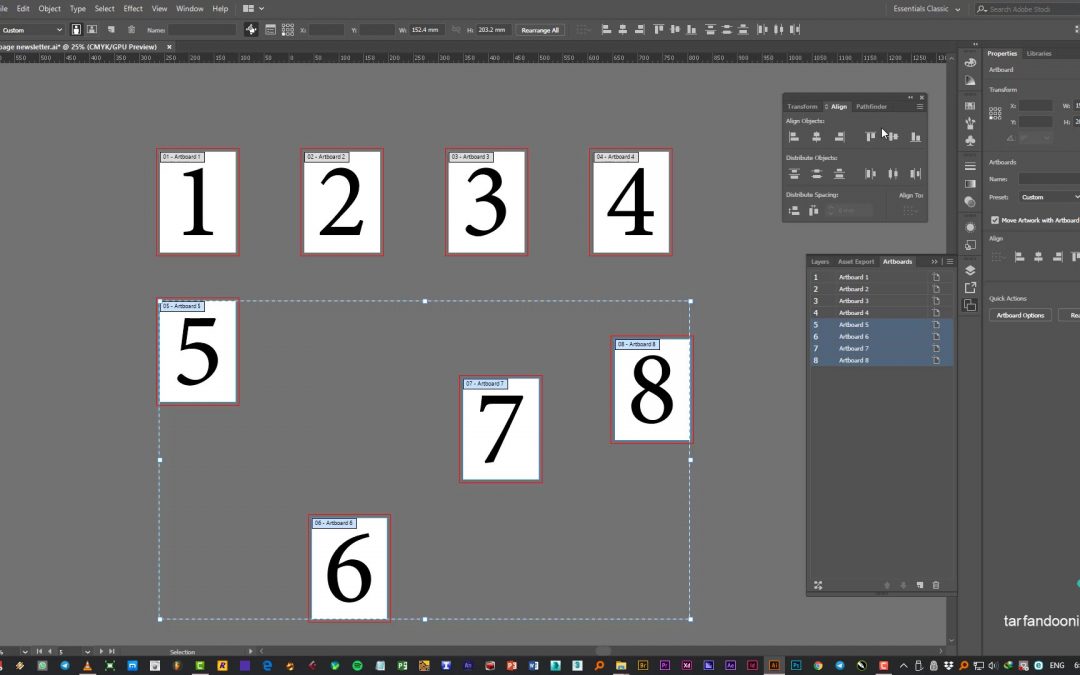Toggle move/copy artwork with artboard button
This screenshot has height=675, width=1080.
pyautogui.click(x=251, y=30)
